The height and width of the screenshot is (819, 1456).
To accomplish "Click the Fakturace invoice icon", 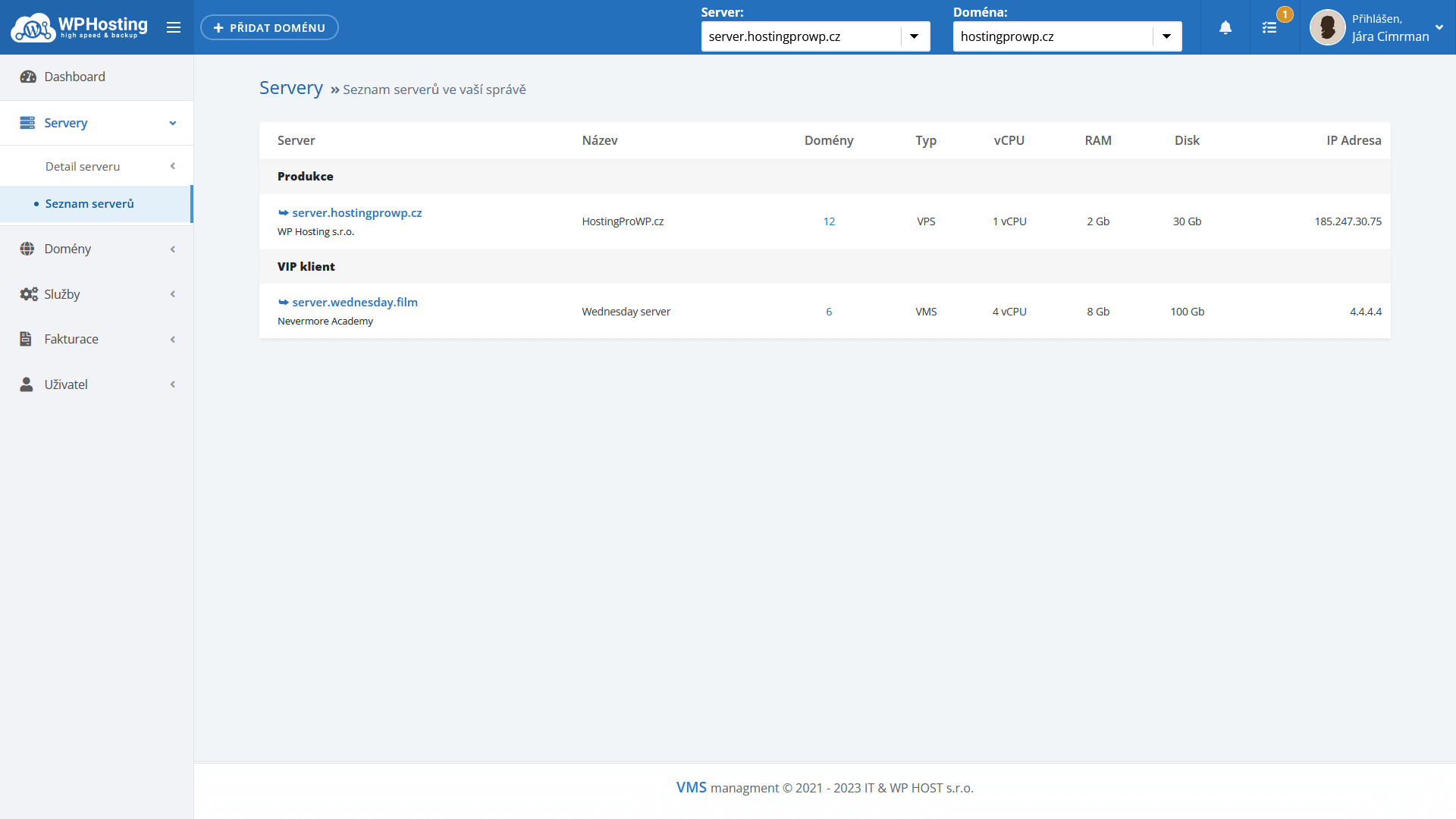I will [x=26, y=339].
